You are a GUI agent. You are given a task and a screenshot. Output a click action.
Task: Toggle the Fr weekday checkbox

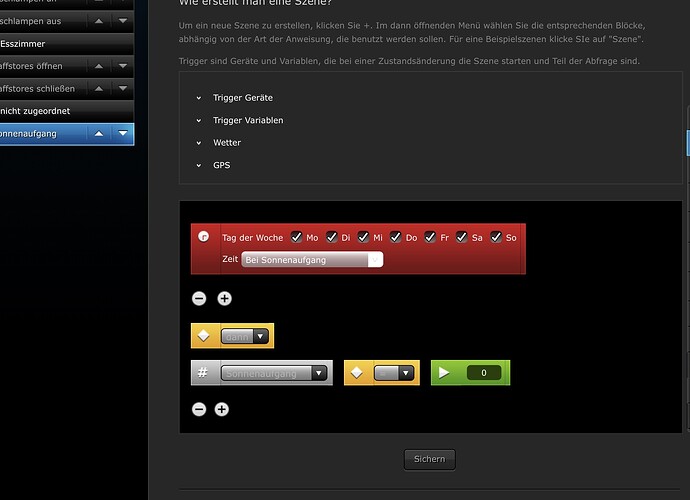430,237
